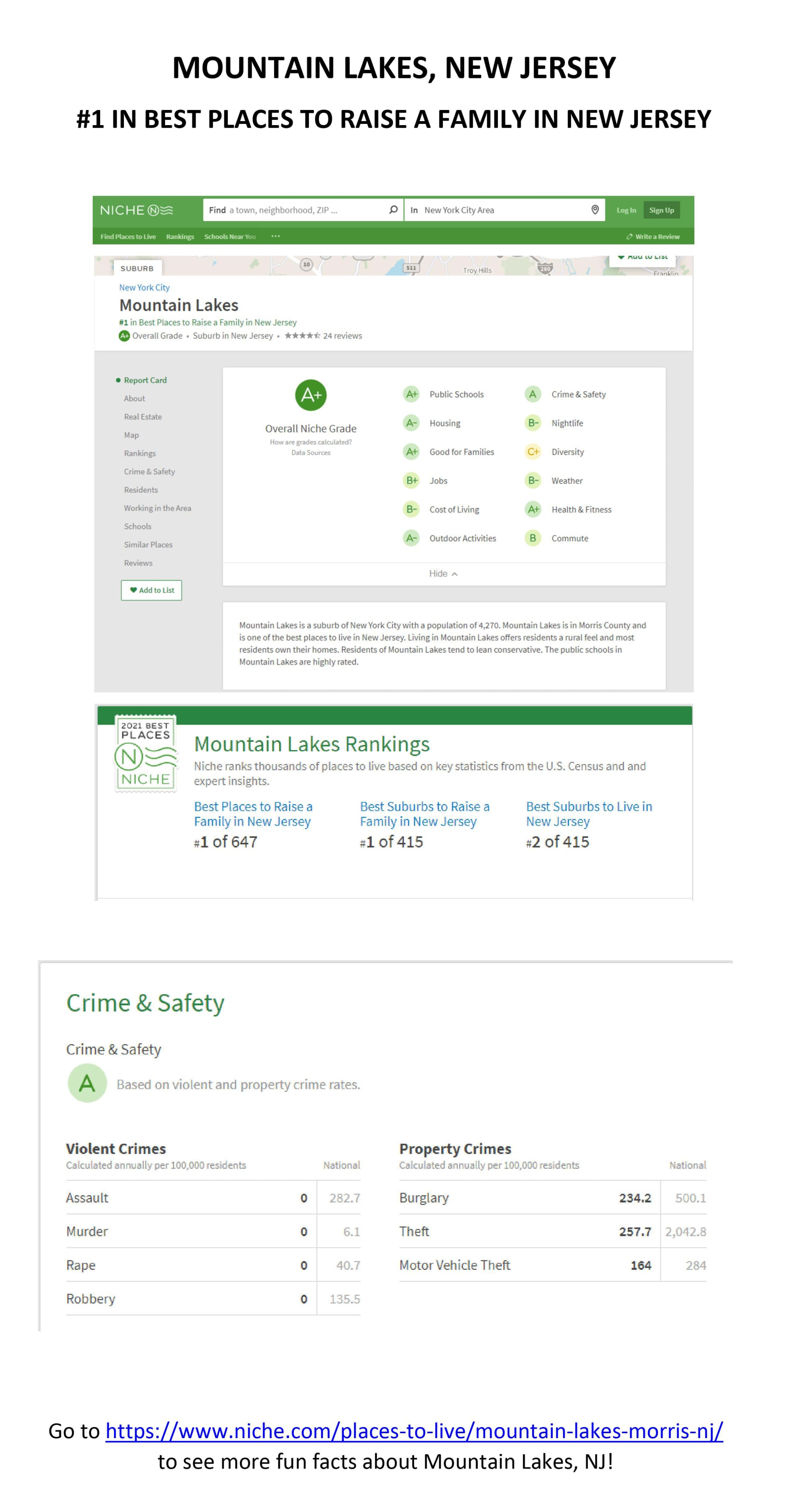The image size is (788, 1512).
Task: Open Best Suburbs to Live in New Jersey
Action: click(x=589, y=814)
